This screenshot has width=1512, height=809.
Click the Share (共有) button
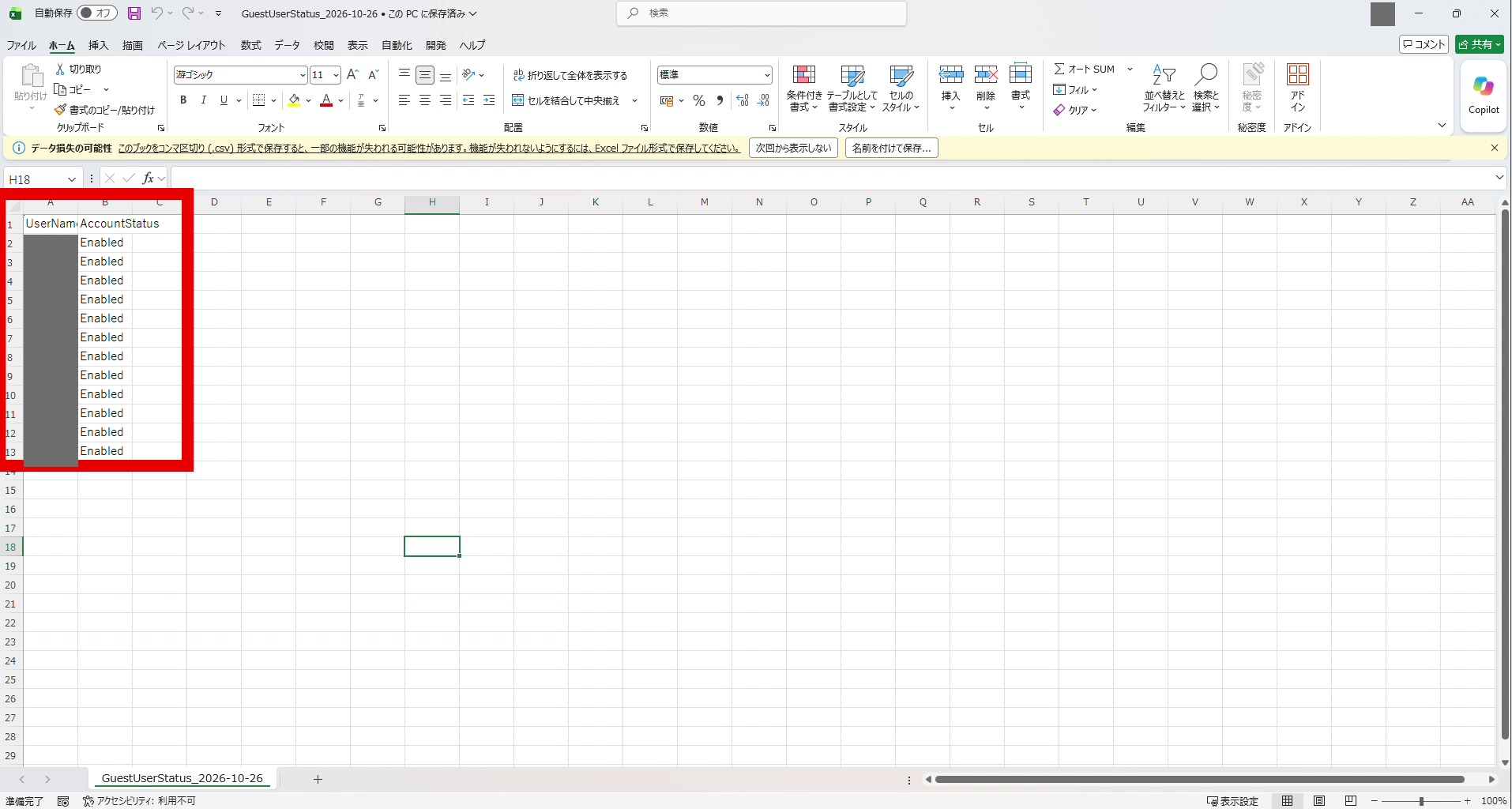point(1479,44)
